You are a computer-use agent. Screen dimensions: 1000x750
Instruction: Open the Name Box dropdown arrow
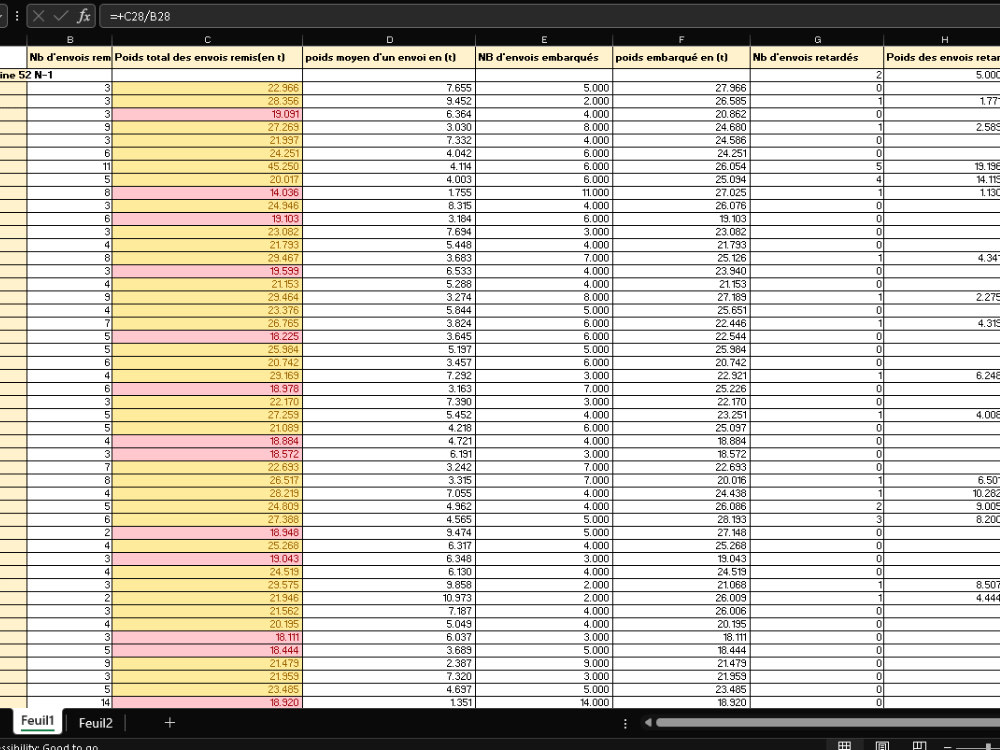(x=2, y=17)
